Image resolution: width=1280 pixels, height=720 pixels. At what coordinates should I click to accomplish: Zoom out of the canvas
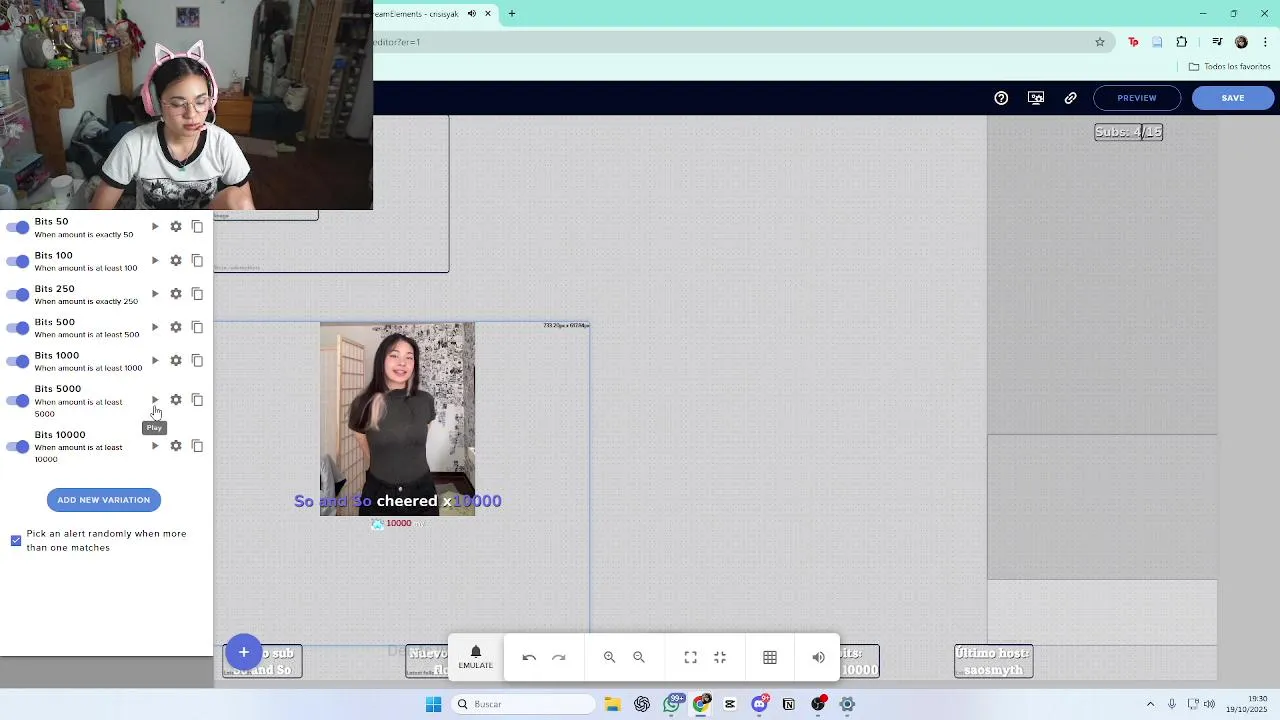click(x=639, y=657)
